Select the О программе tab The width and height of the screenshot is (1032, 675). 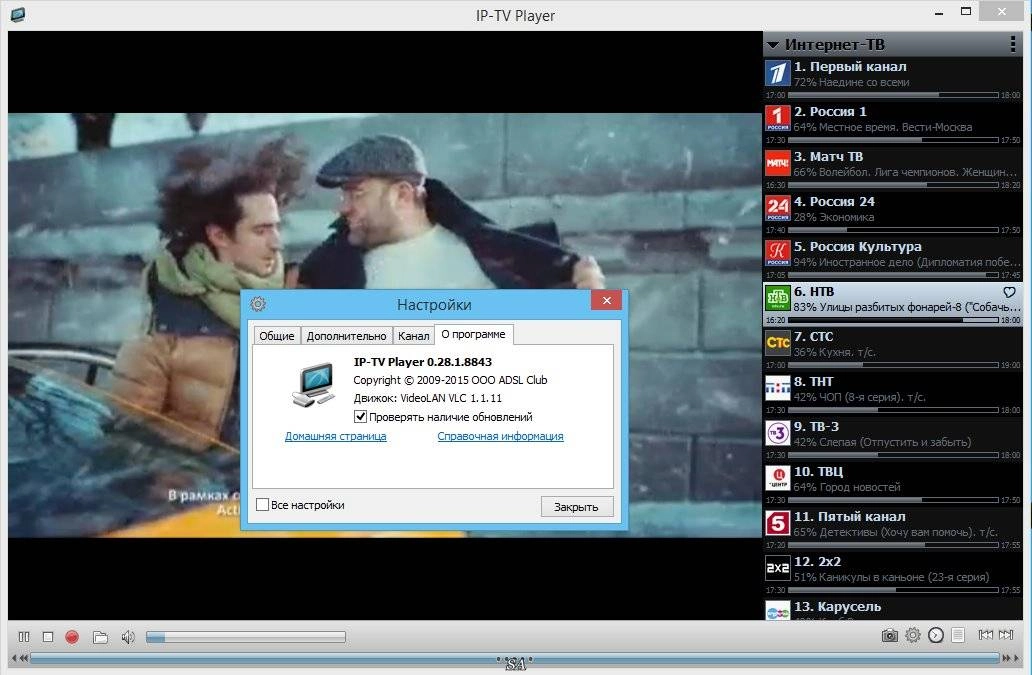pos(473,334)
